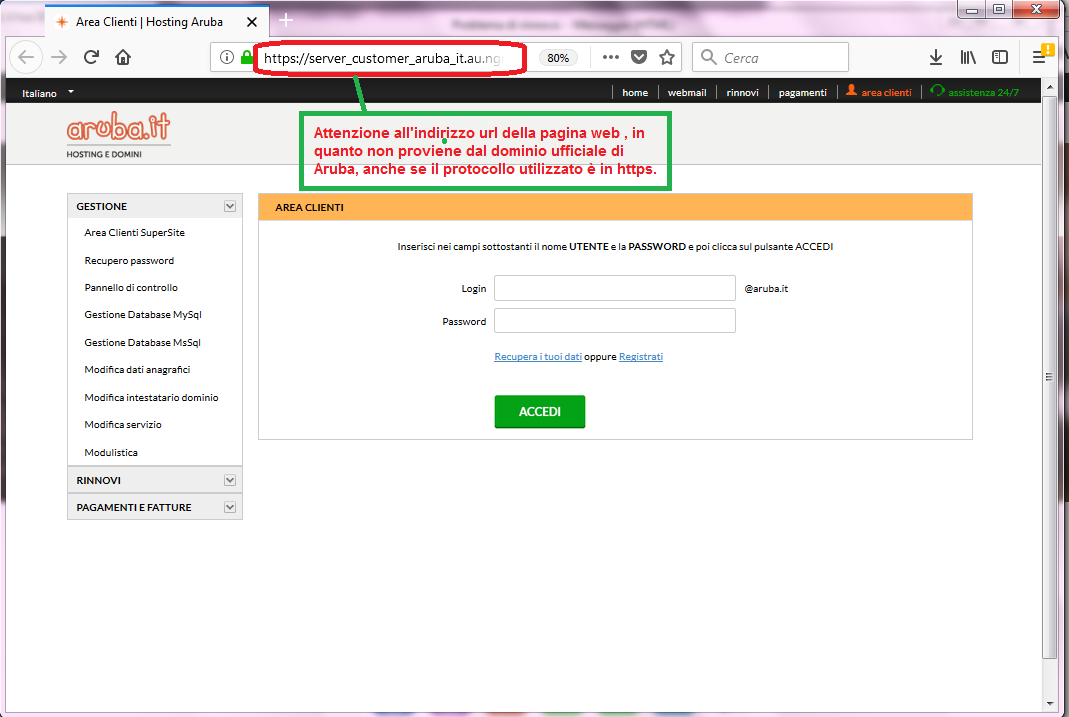
Task: Open the Firefox hamburger menu
Action: 1039,57
